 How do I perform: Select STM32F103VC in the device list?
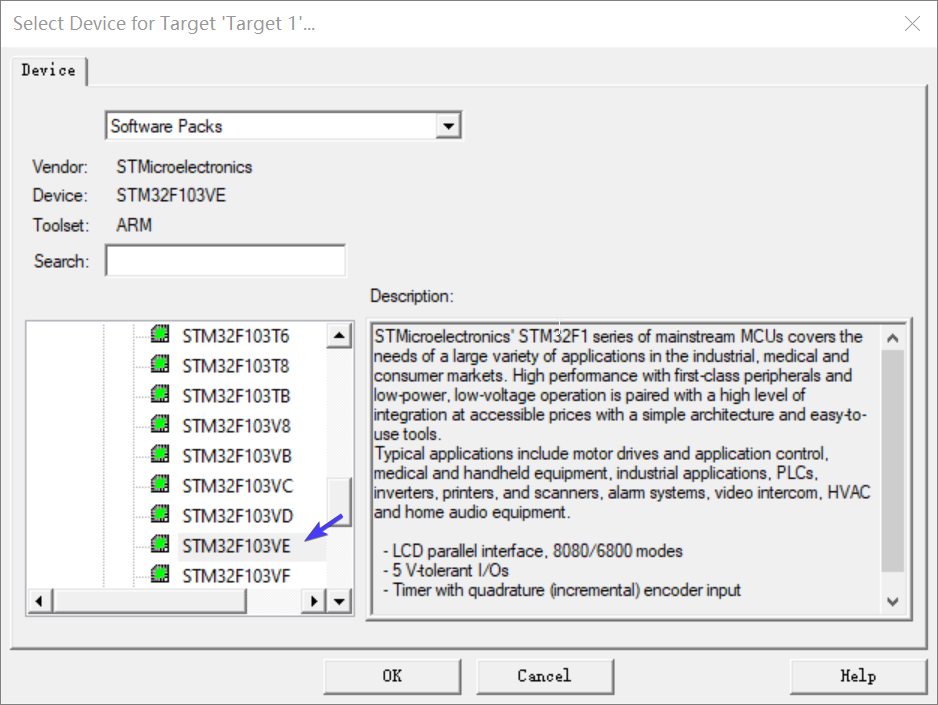[237, 486]
